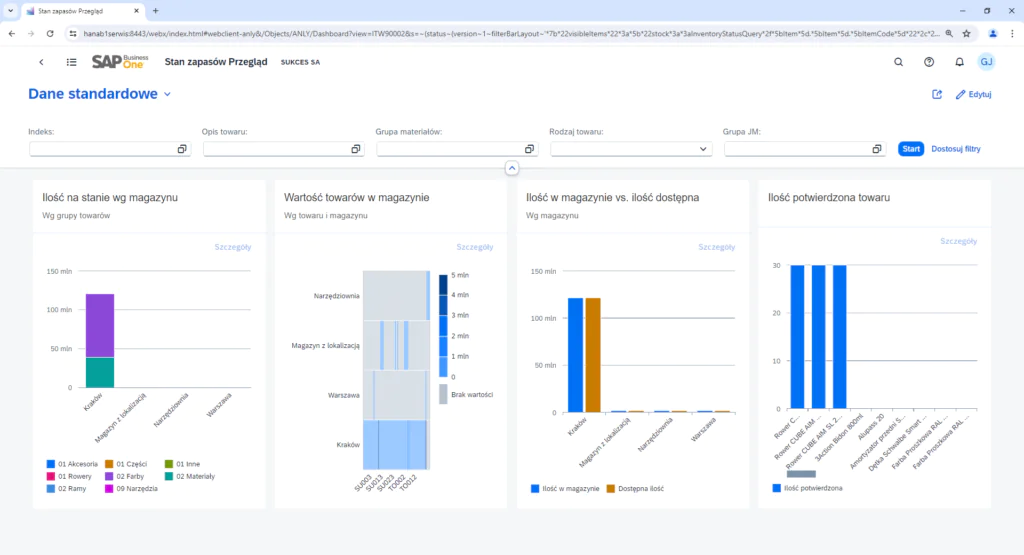Viewport: 1024px width, 555px height.
Task: Open the help question mark icon
Action: 929,62
